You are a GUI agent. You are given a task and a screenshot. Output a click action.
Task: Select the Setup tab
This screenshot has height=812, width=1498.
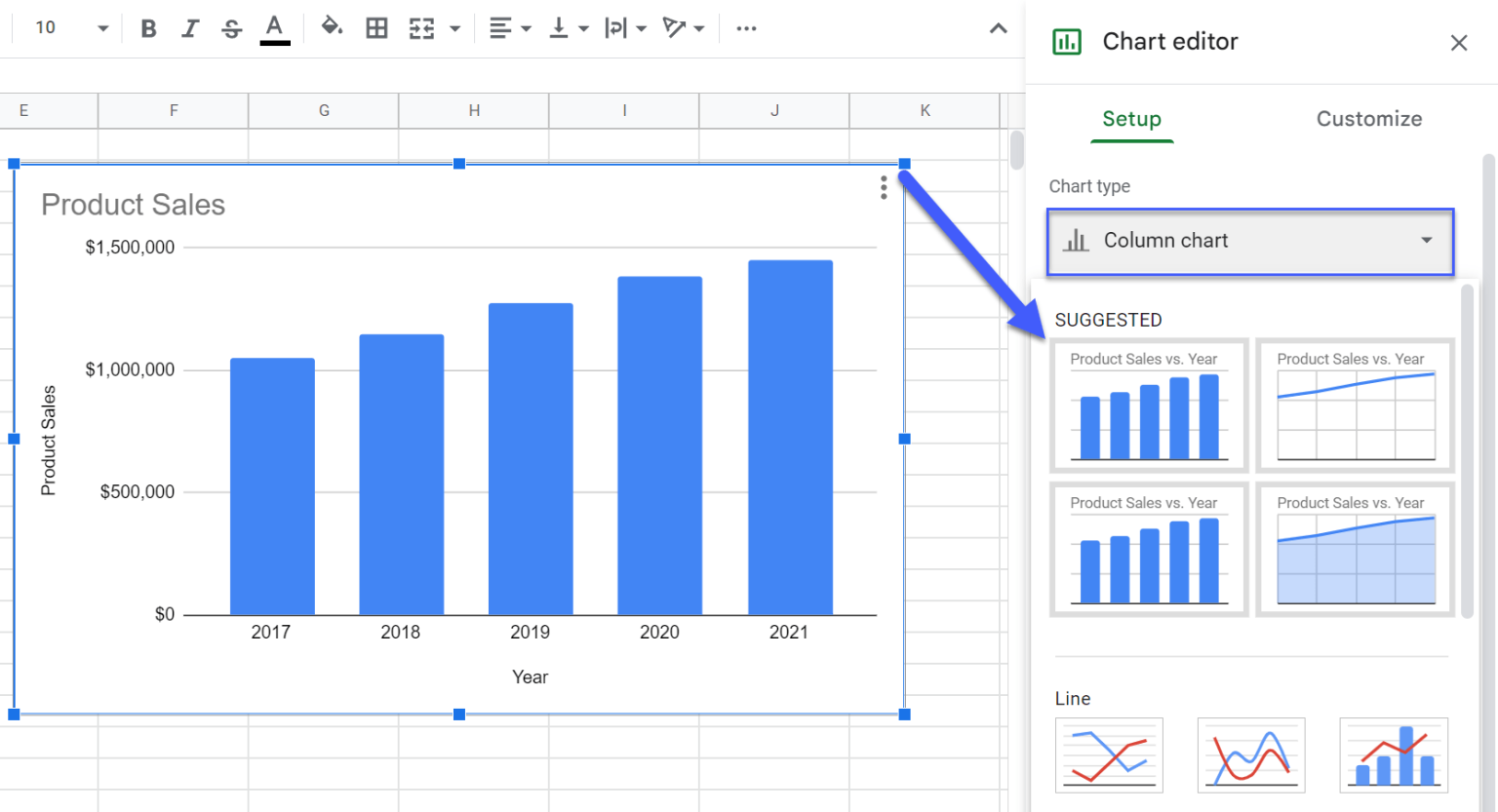[1131, 118]
